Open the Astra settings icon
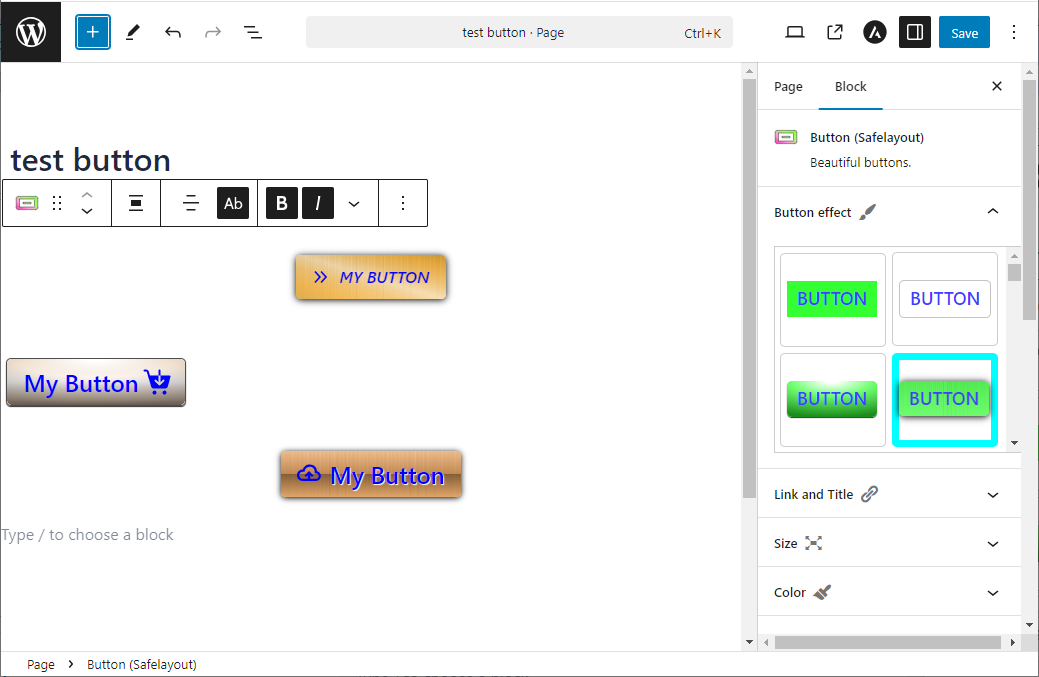Viewport: 1039px width, 677px height. [875, 32]
